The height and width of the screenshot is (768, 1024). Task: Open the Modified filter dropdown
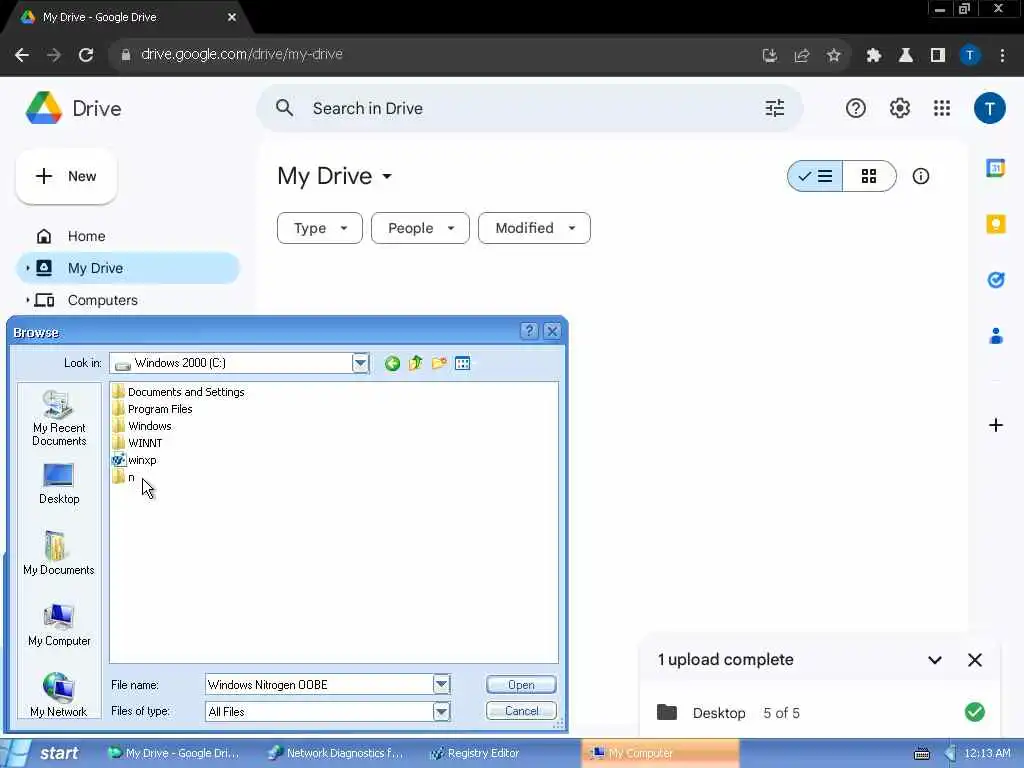534,228
